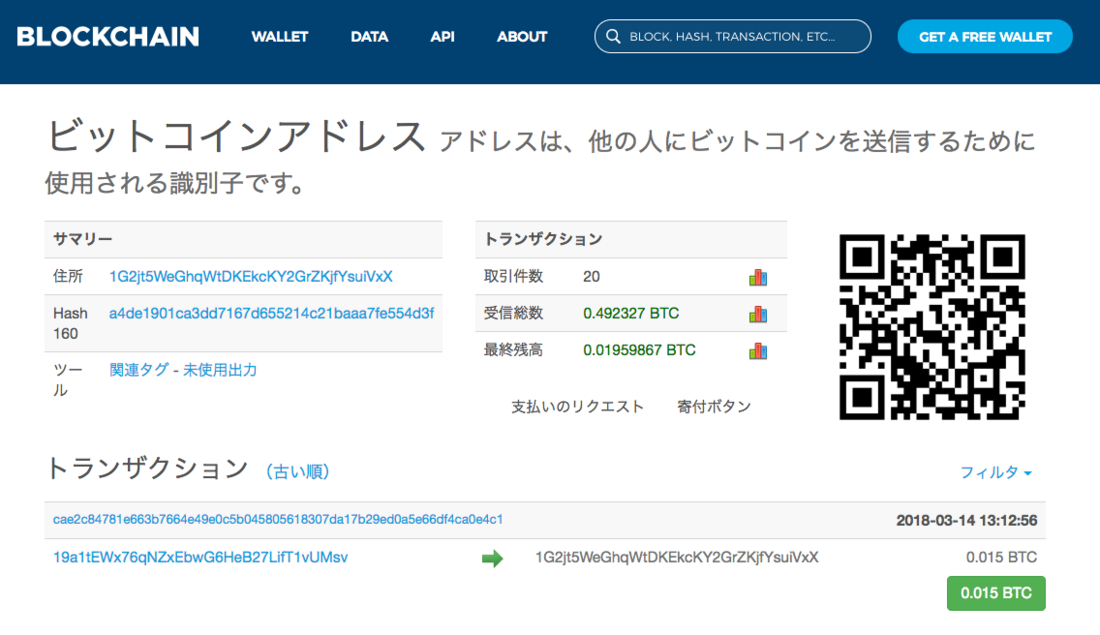Click the transaction count value 20
Screen dimensions: 1100x635
click(591, 277)
